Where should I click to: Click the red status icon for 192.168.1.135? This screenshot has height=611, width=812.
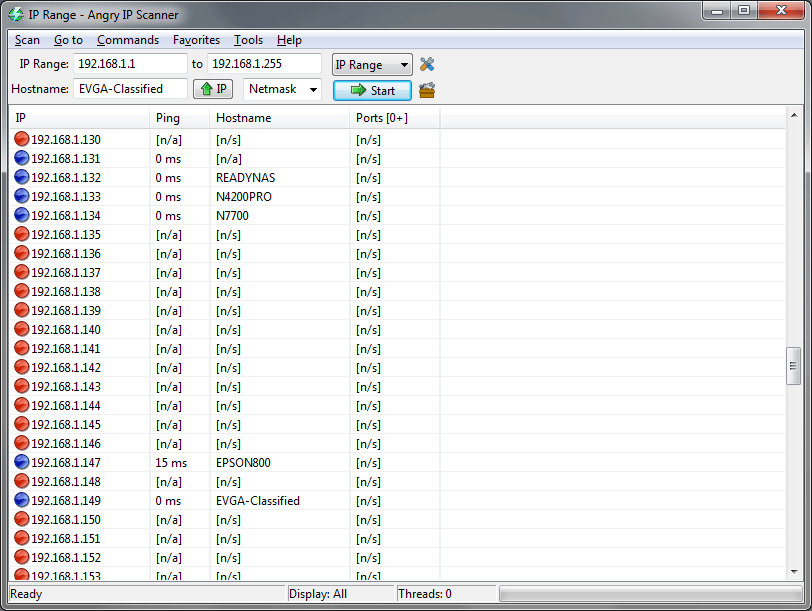(x=22, y=235)
